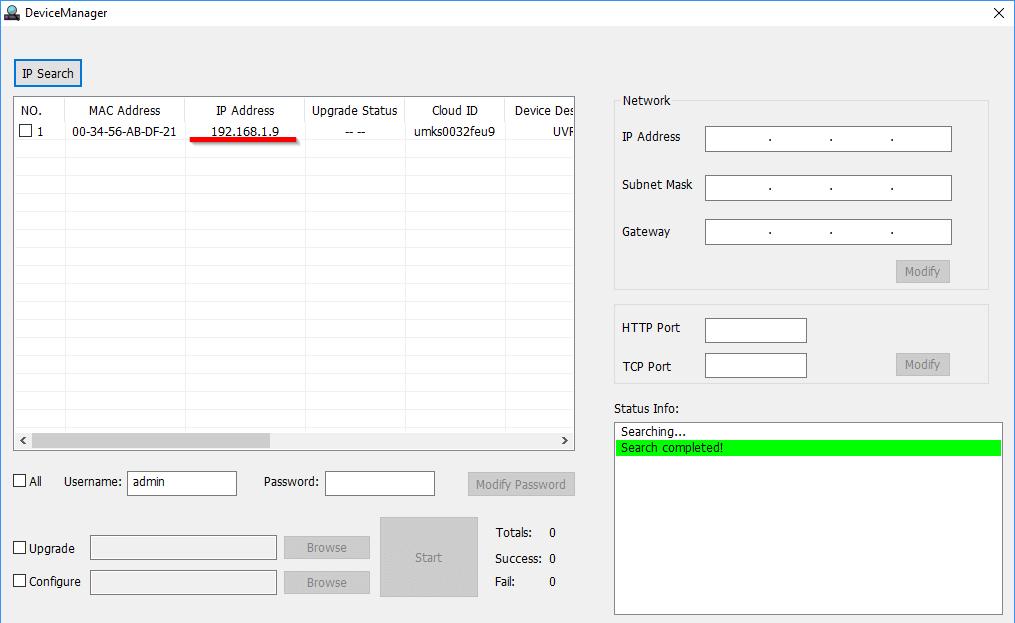Image resolution: width=1015 pixels, height=623 pixels.
Task: Click the Upgrade Status column header
Action: tap(354, 110)
